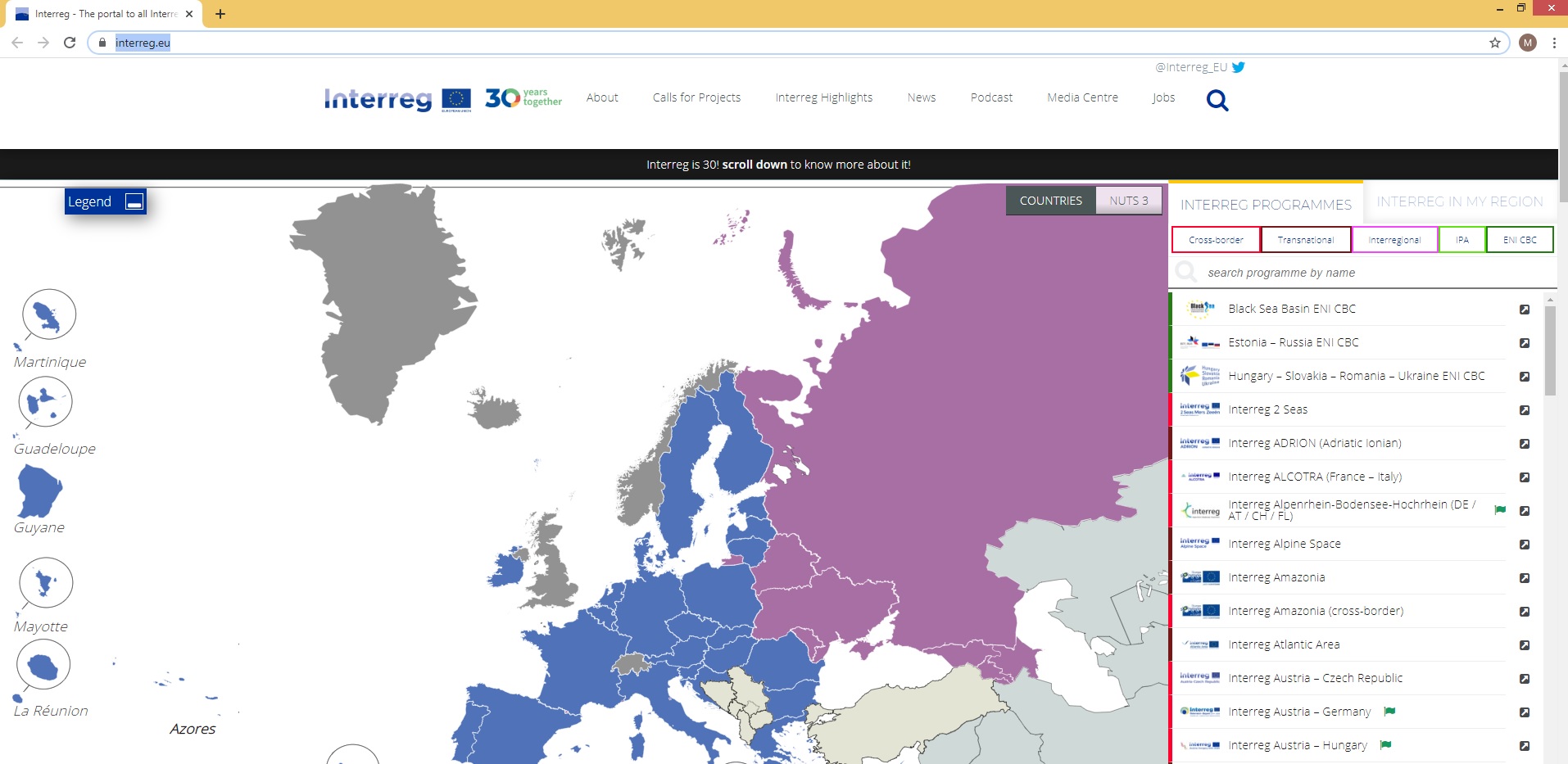Switch map view to NUTS 3
Screen dimensions: 1568x764
[1129, 201]
